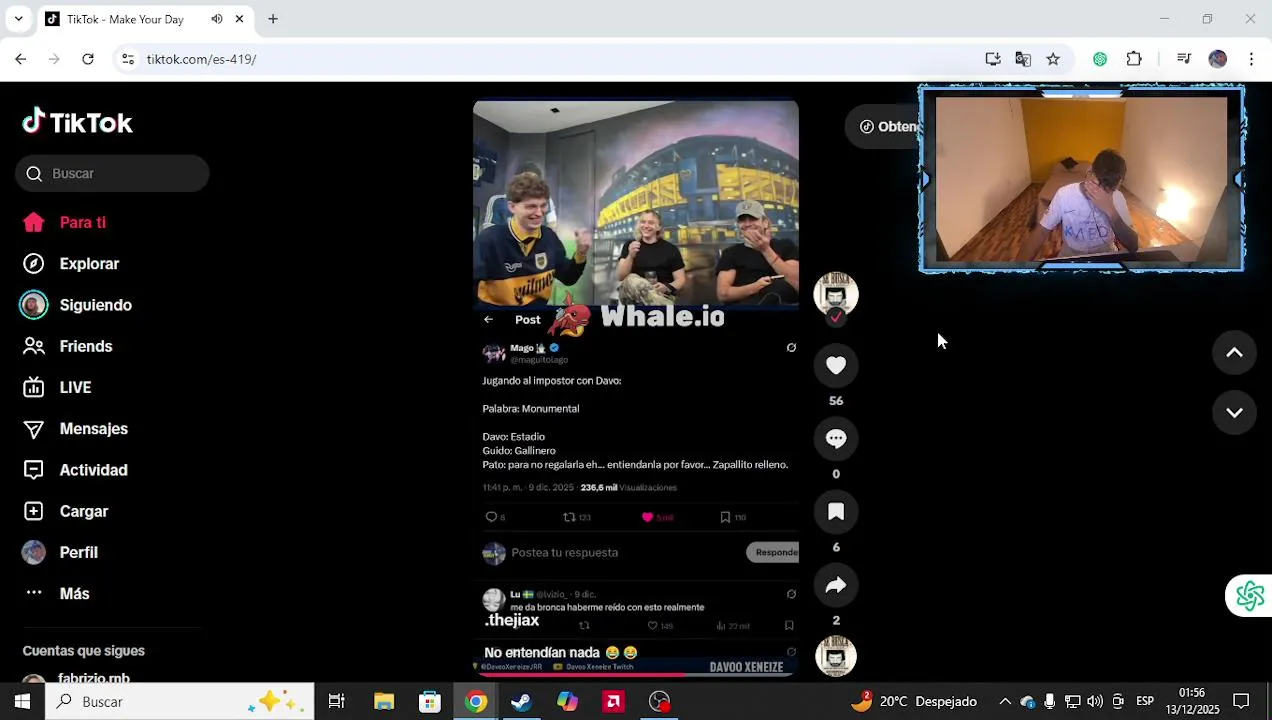
Task: Click the TikTok logo
Action: pyautogui.click(x=77, y=122)
